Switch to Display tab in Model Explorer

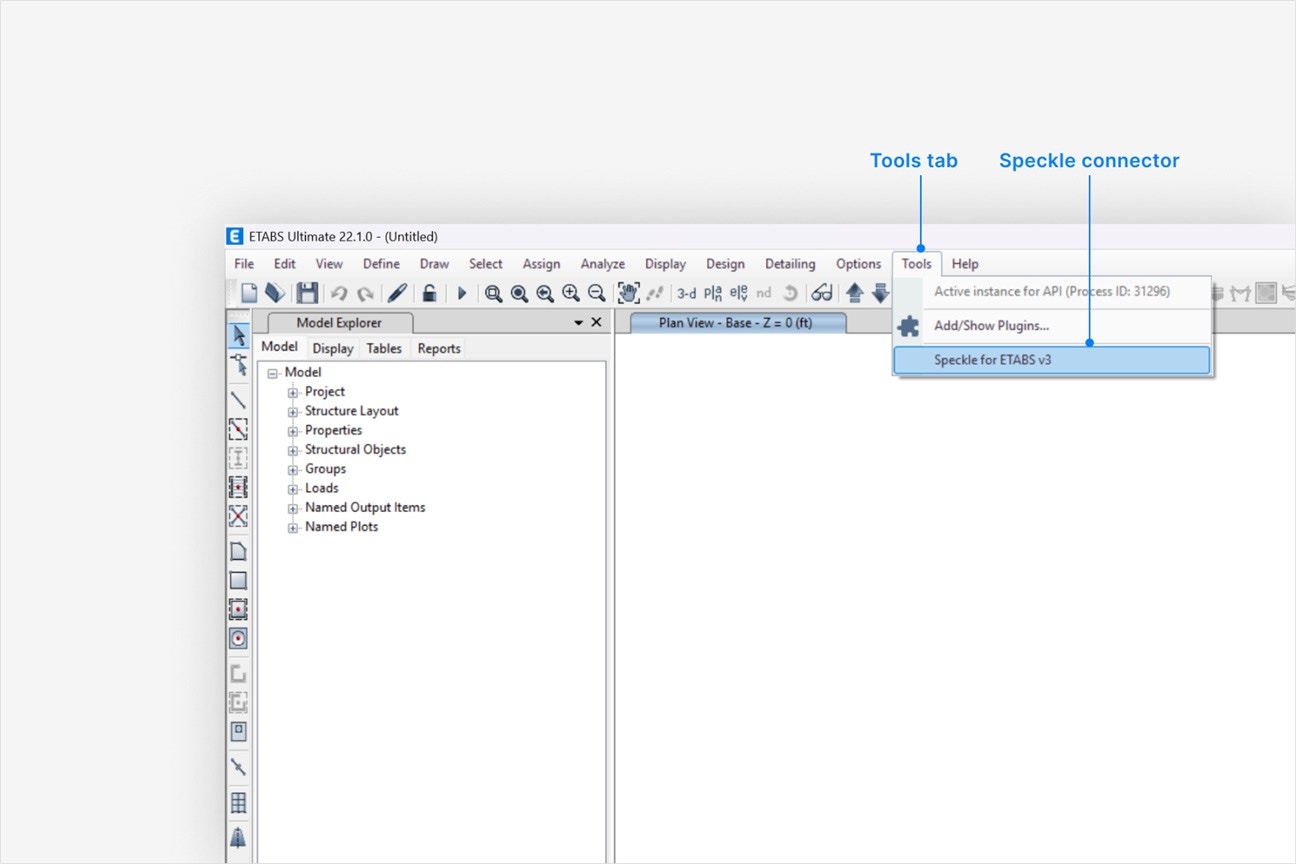pyautogui.click(x=333, y=348)
